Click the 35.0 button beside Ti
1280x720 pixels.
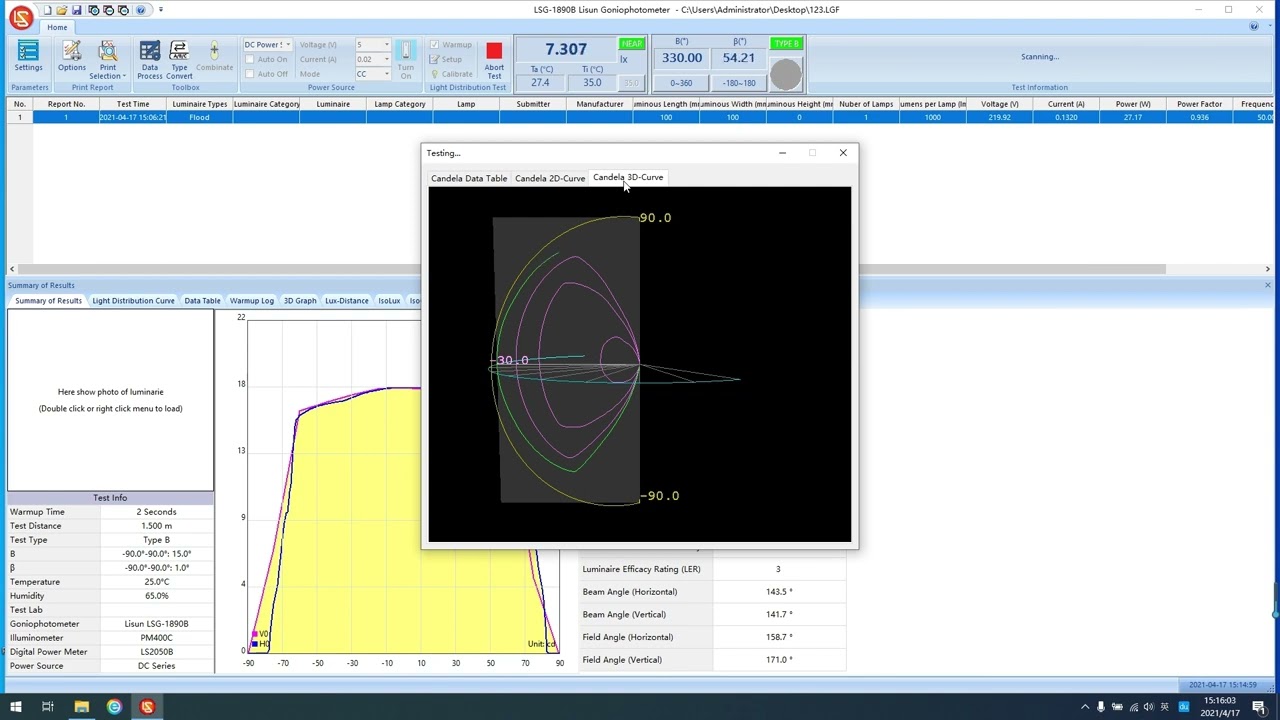click(x=630, y=83)
